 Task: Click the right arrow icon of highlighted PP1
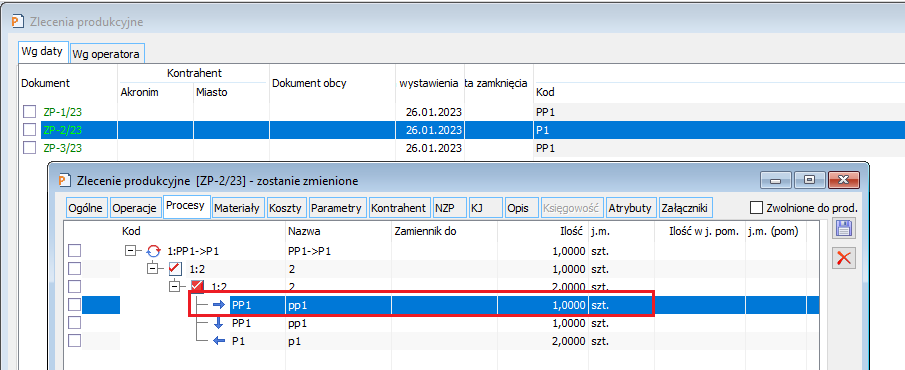pos(219,305)
